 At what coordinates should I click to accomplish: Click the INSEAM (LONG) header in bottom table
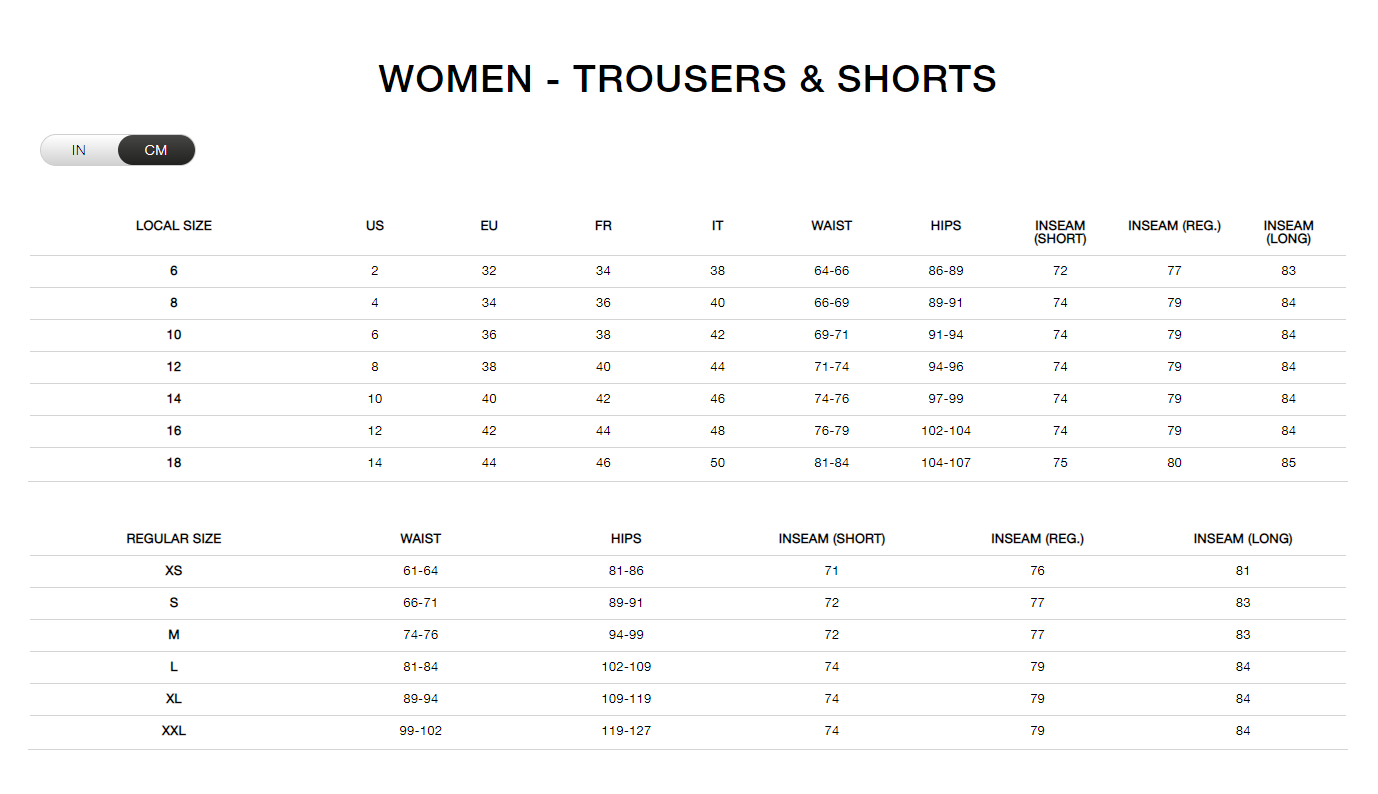point(1243,539)
